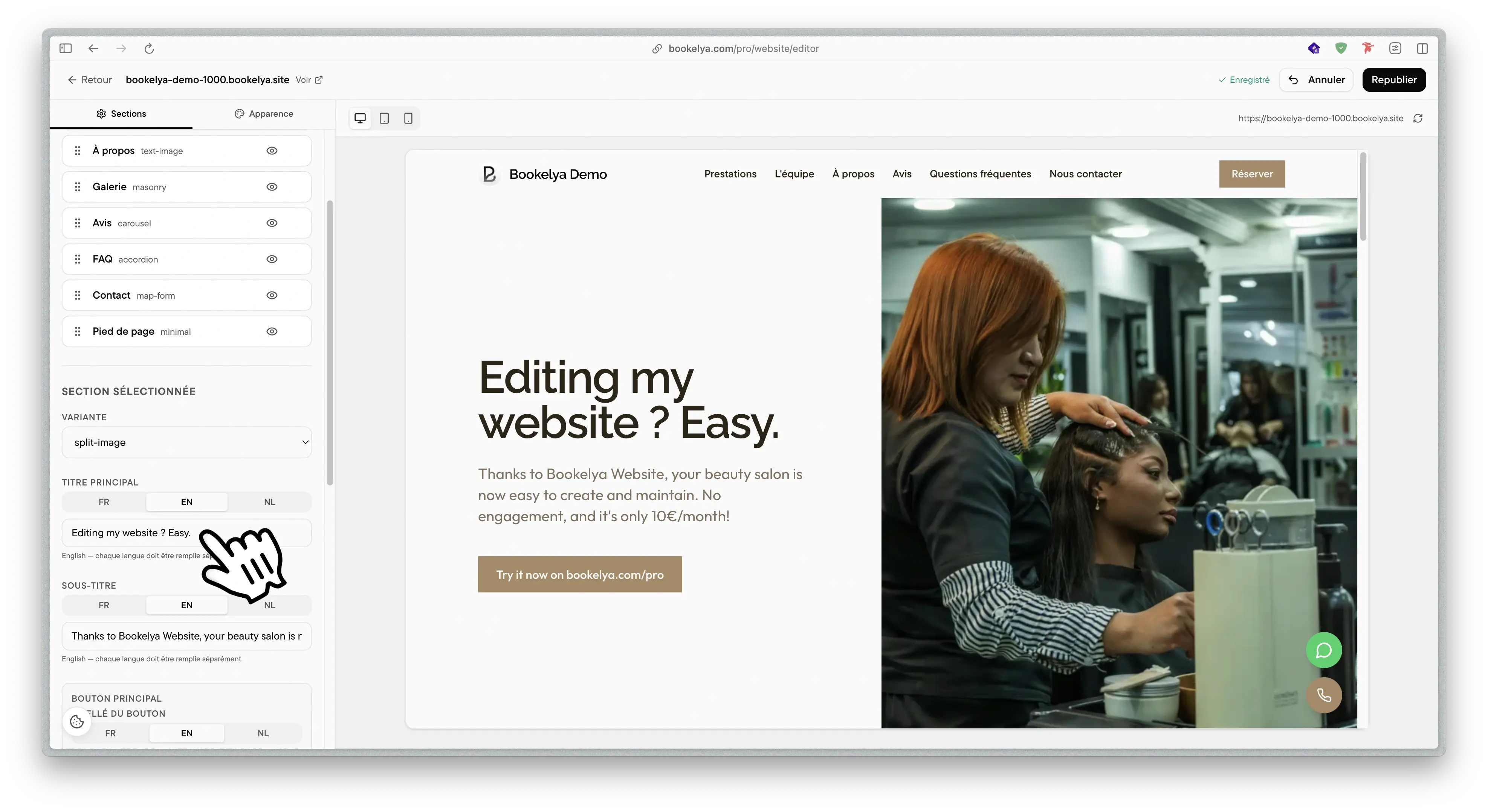The image size is (1488, 812).
Task: Hide the FAQ section with its eye icon
Action: (272, 259)
